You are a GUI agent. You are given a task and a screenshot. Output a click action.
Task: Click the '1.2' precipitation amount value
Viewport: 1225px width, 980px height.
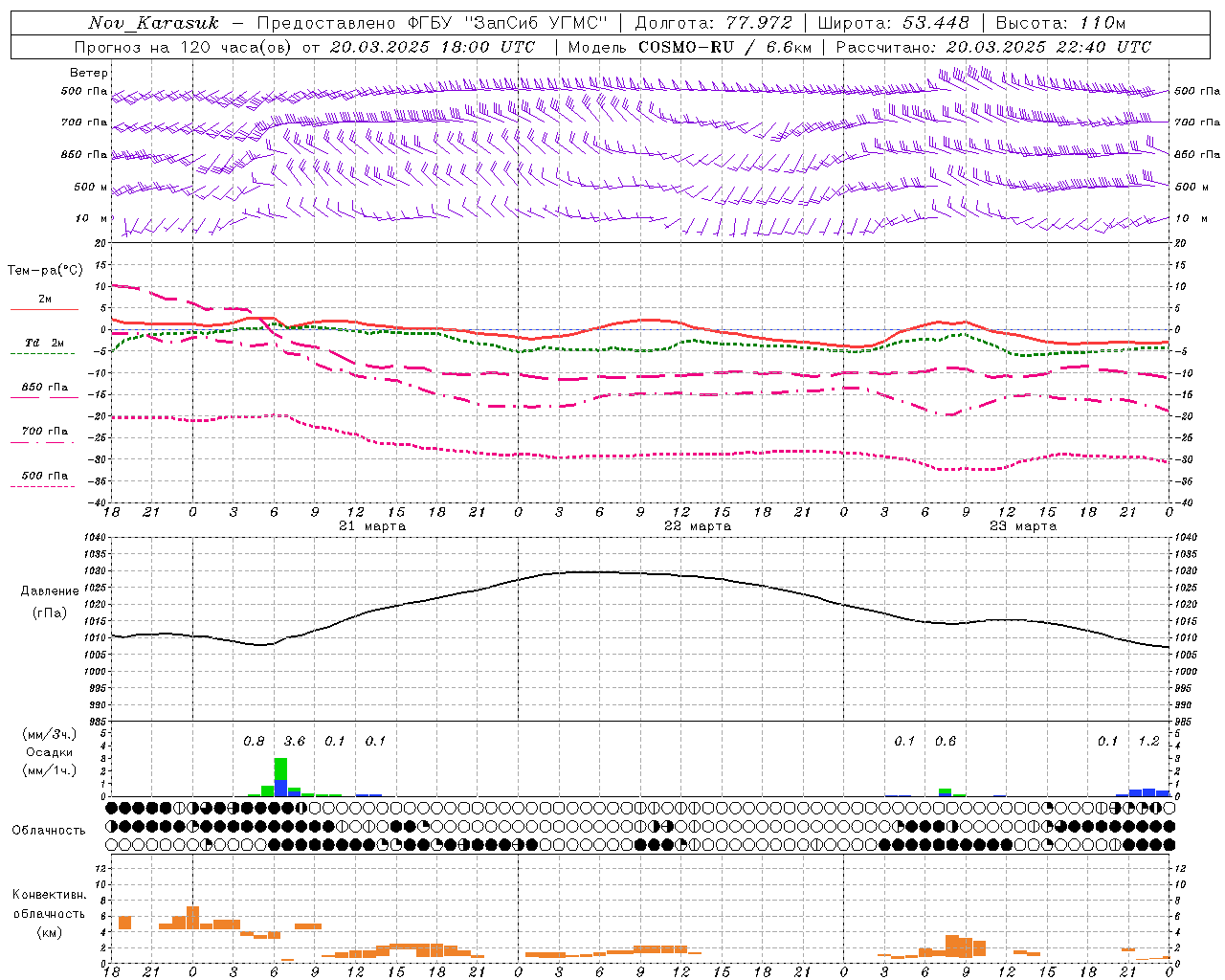point(1148,742)
